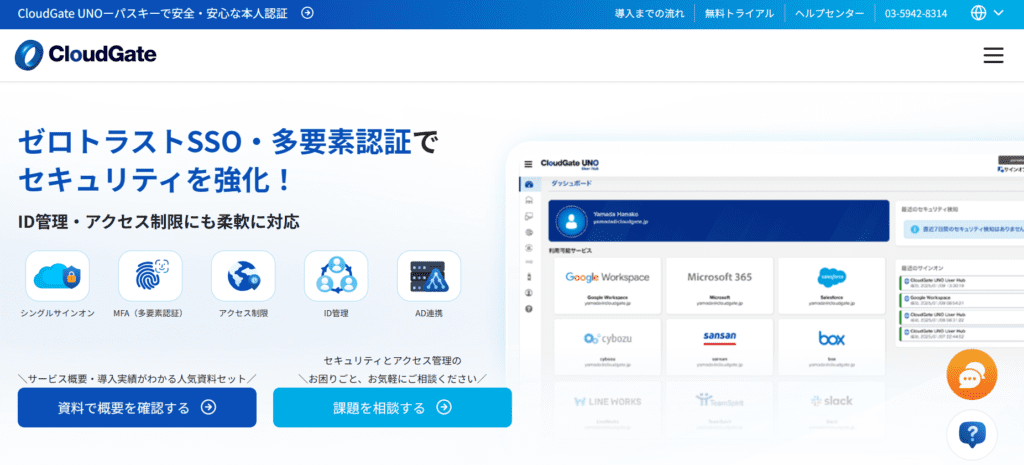This screenshot has height=465, width=1024.
Task: Select the MFA fingerprint icon
Action: coord(150,276)
